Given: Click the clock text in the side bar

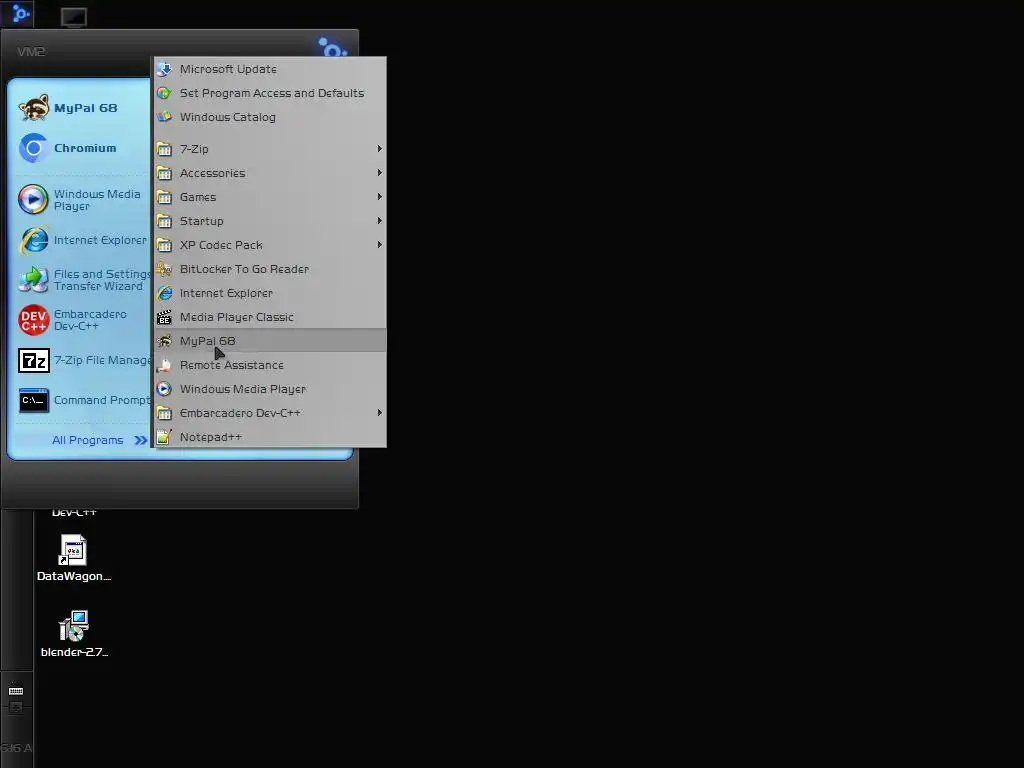Looking at the screenshot, I should point(16,748).
